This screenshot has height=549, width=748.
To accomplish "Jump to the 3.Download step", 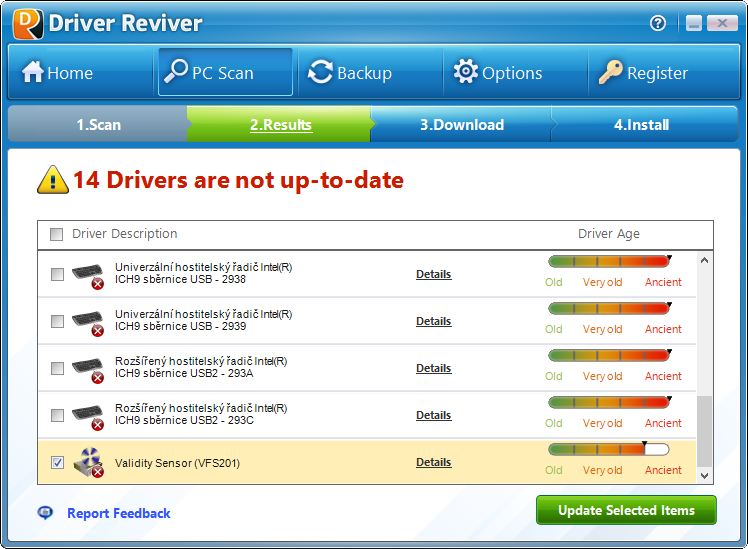I will point(462,124).
